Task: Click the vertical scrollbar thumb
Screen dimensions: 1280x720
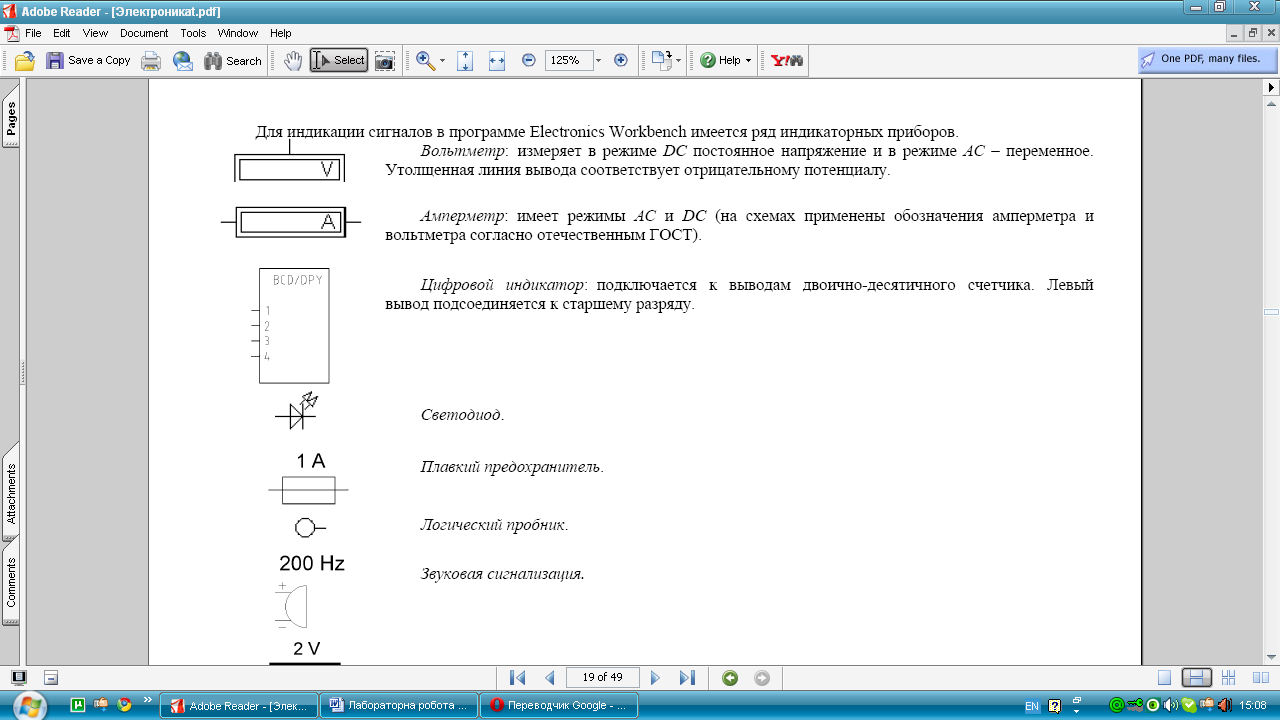Action: point(1272,312)
